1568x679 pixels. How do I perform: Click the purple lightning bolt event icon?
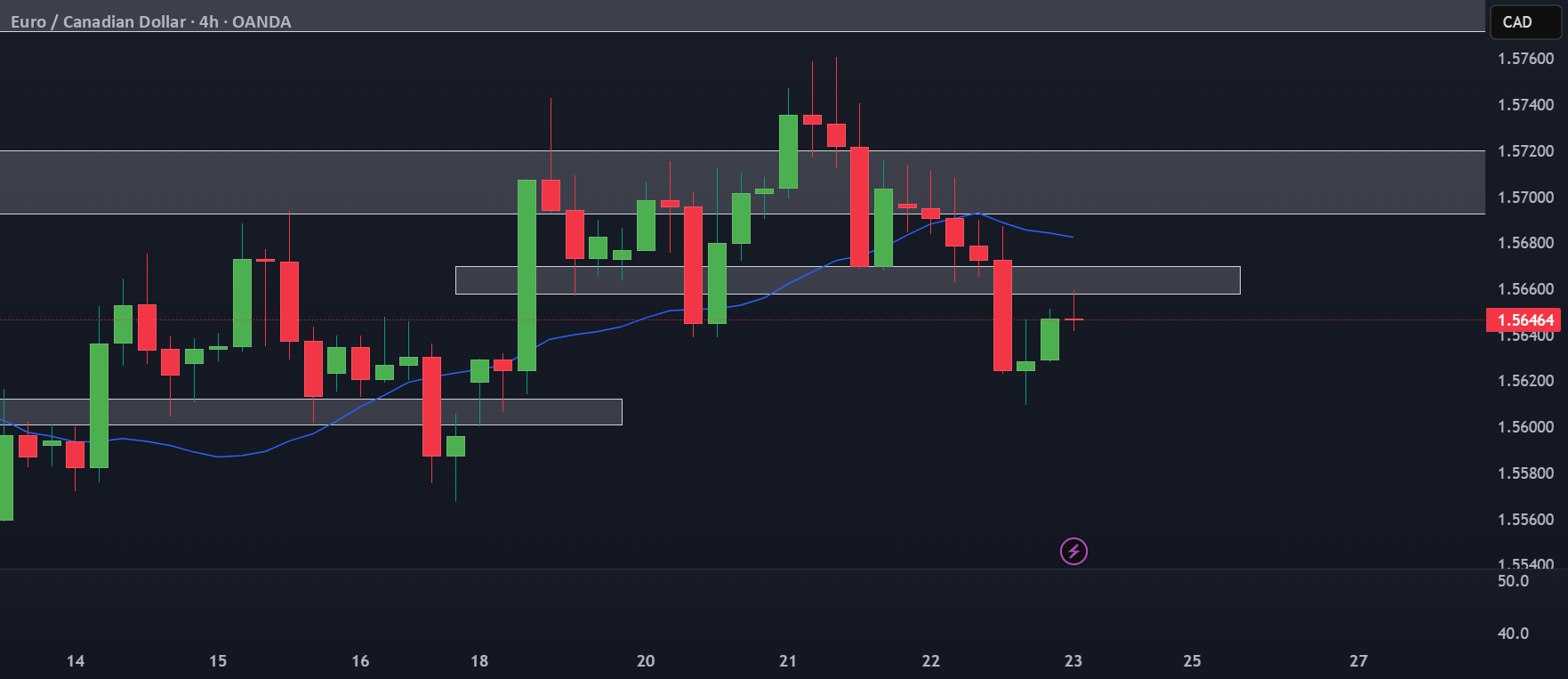pos(1073,552)
